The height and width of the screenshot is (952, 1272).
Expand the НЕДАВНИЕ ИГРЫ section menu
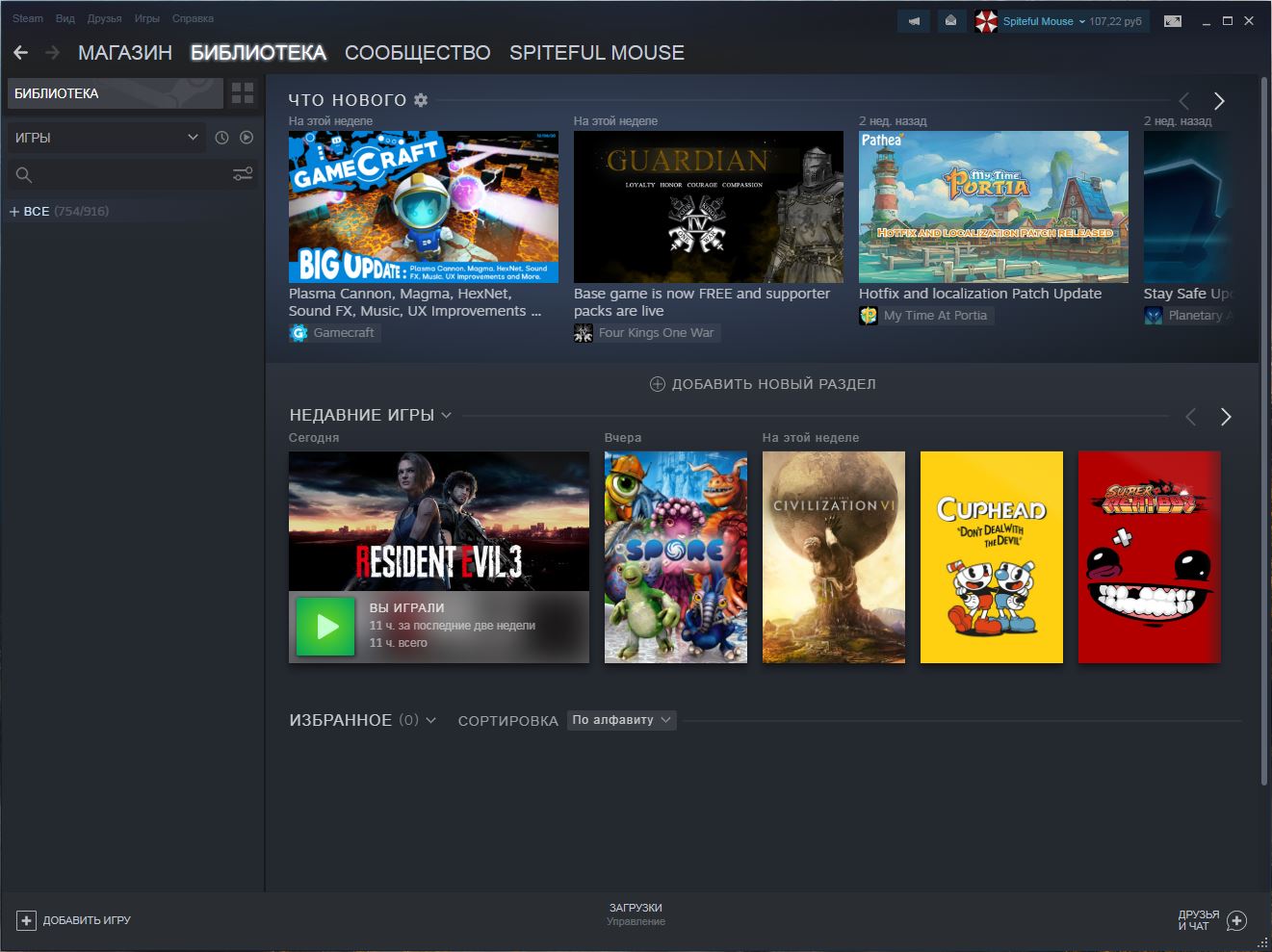point(446,416)
